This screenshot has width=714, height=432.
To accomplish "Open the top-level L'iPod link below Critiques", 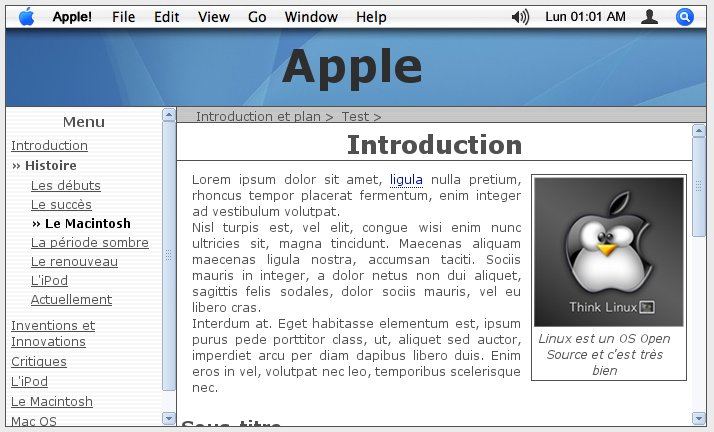I will pyautogui.click(x=29, y=381).
